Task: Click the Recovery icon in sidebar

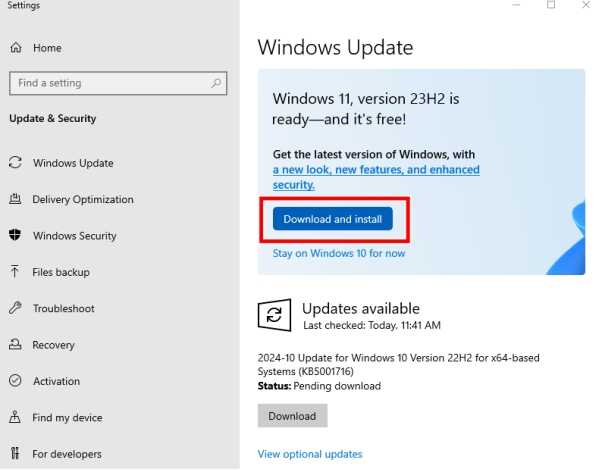Action: (x=15, y=345)
